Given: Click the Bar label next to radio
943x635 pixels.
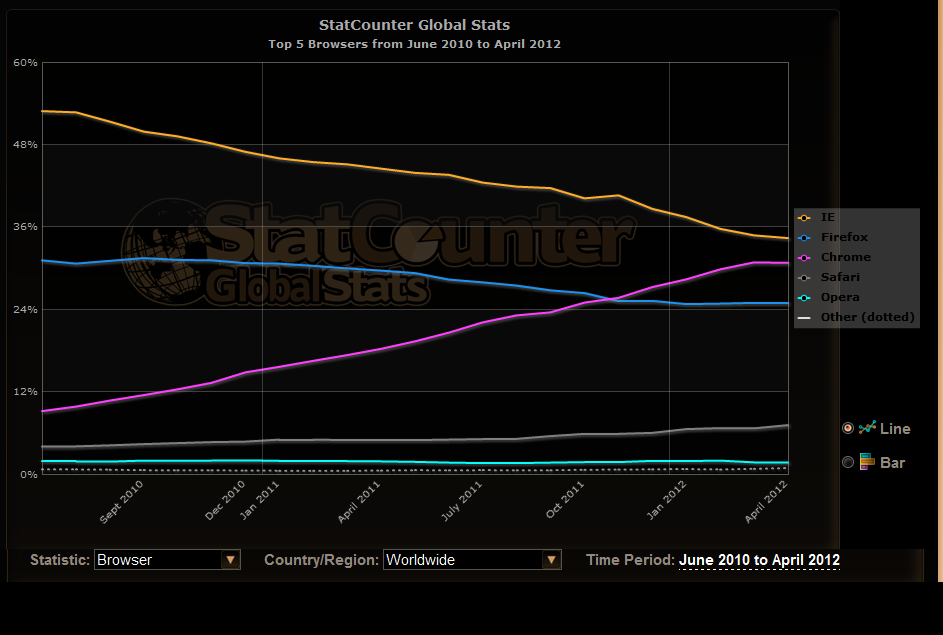Looking at the screenshot, I should pyautogui.click(x=892, y=462).
